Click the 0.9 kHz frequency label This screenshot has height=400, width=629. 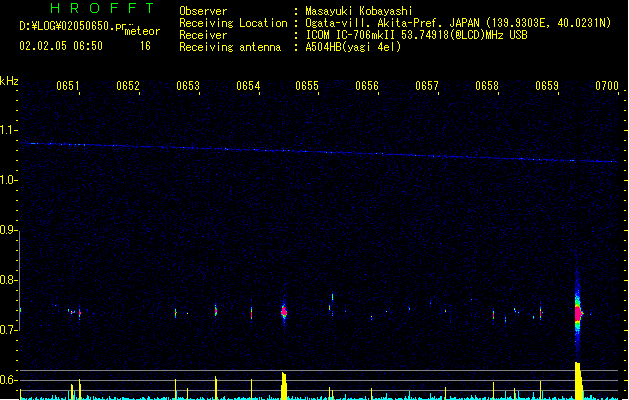[9, 230]
